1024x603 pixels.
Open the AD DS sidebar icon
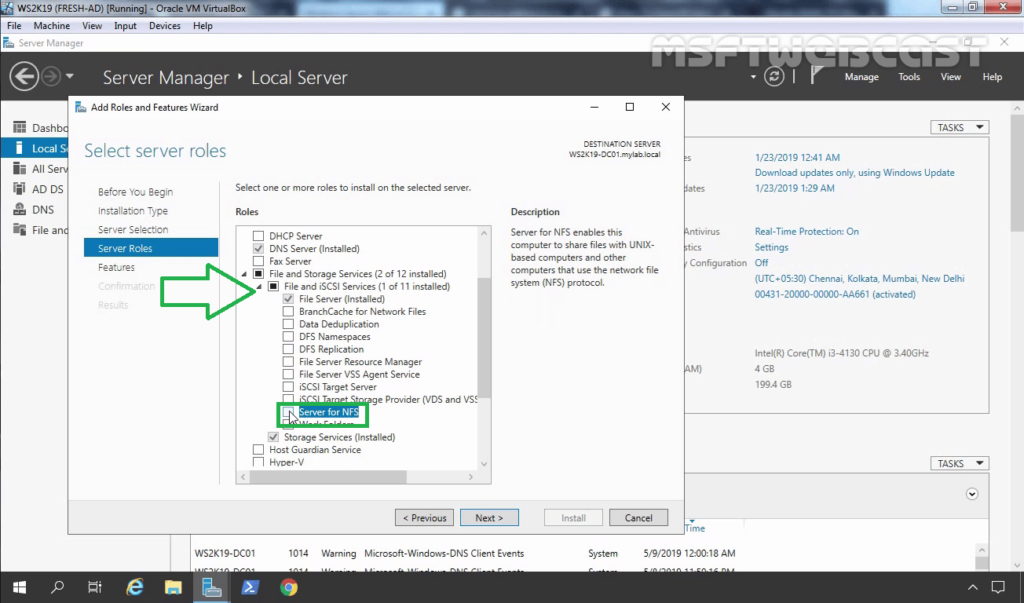(x=20, y=189)
